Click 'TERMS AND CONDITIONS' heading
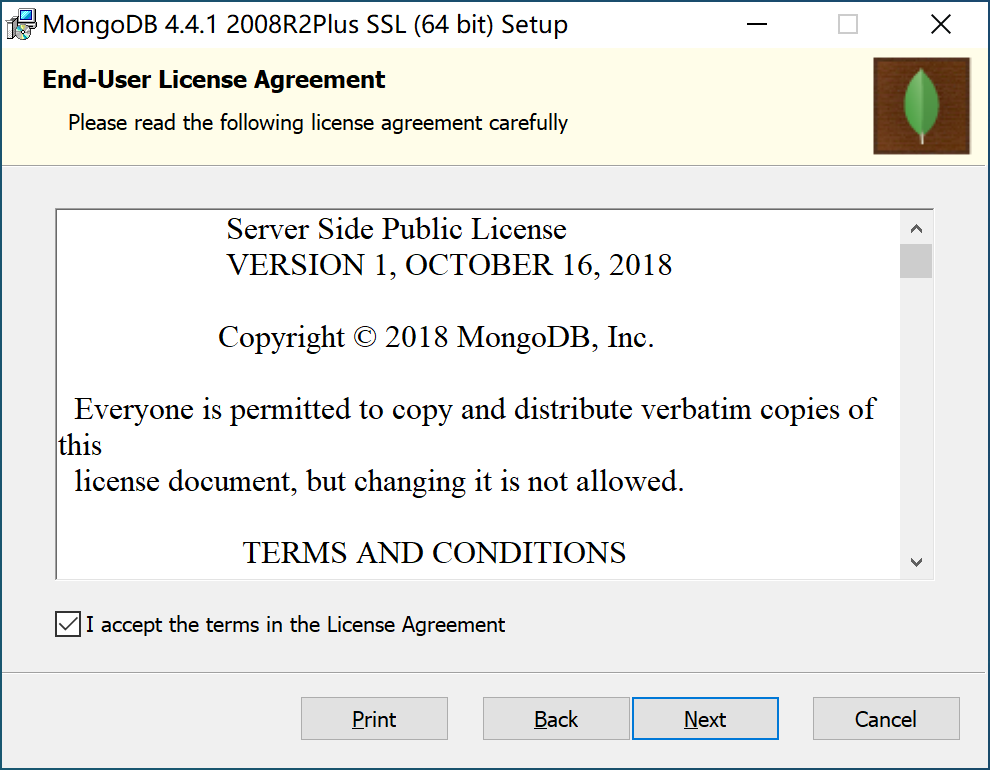The height and width of the screenshot is (770, 990). click(434, 553)
